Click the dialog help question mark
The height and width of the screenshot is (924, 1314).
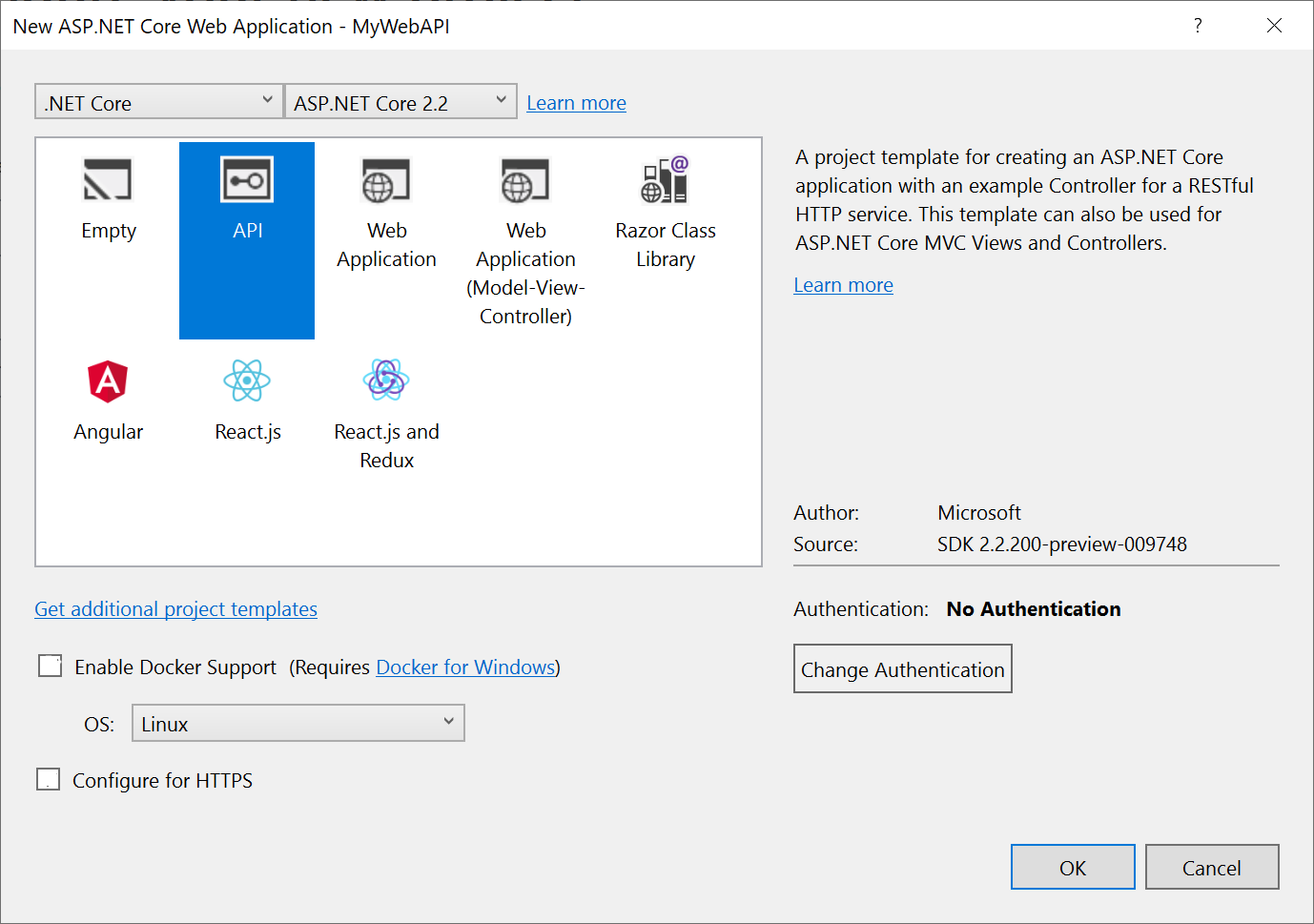click(x=1198, y=26)
